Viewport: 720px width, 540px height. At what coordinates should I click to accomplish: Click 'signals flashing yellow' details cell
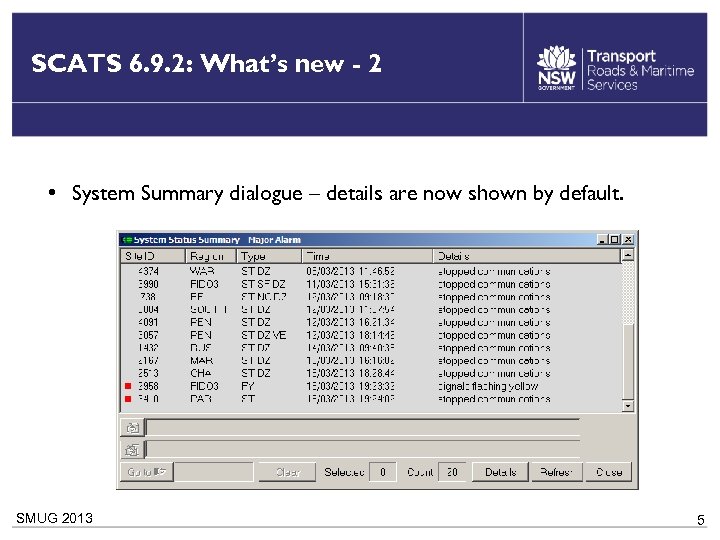coord(489,386)
